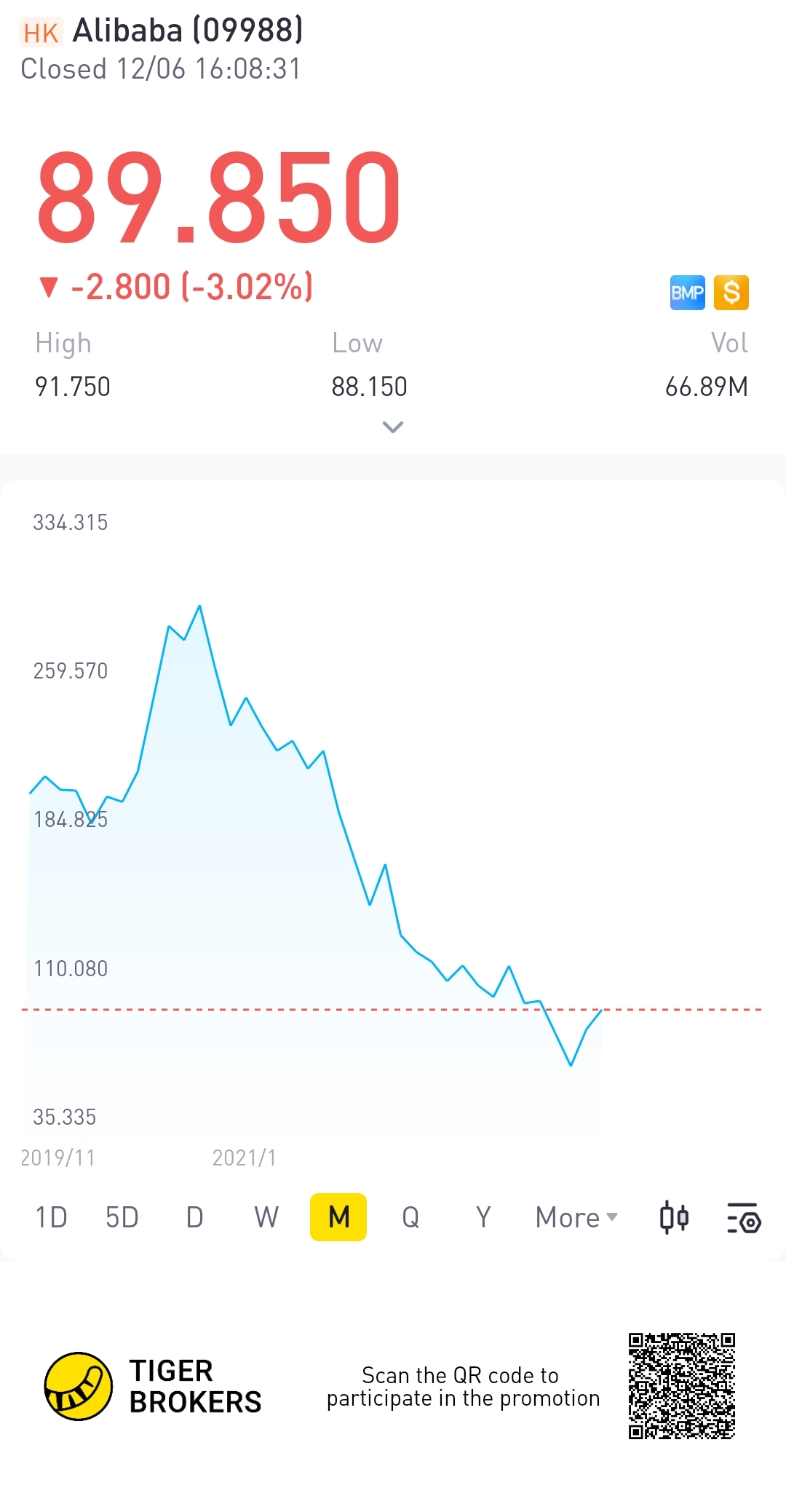Switch chart to Y yearly period
The image size is (786, 1512).
pos(483,1217)
